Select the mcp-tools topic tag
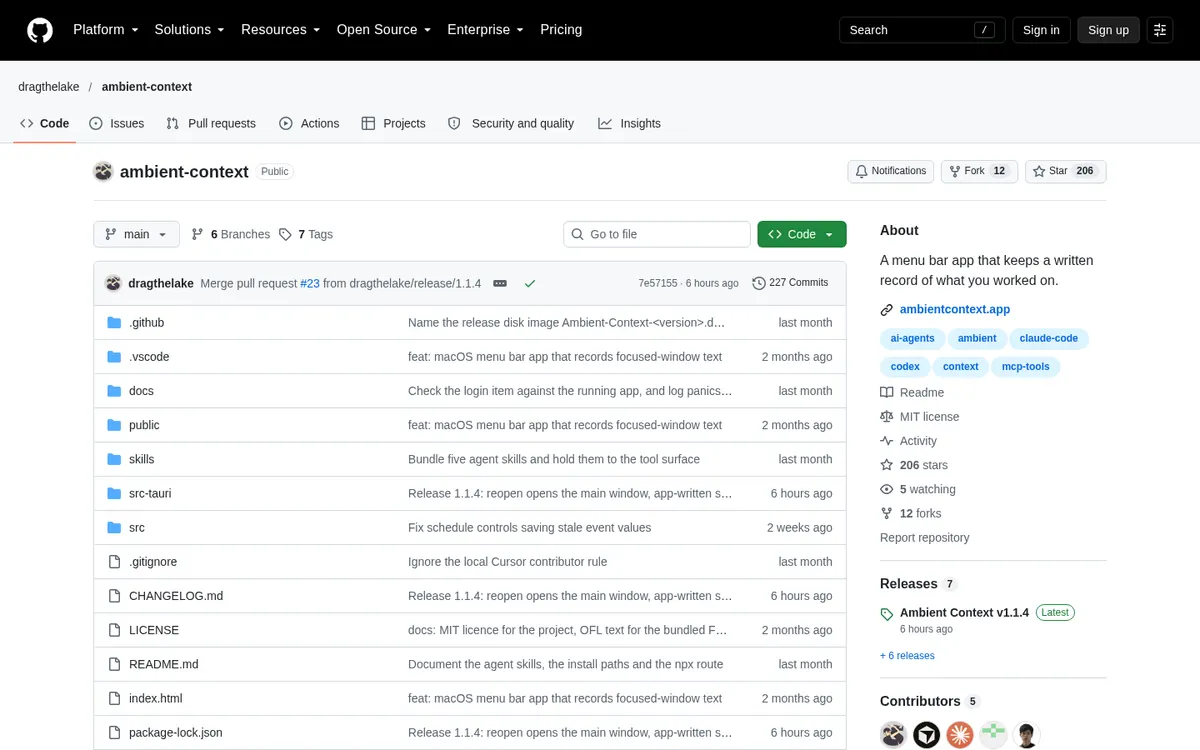 coord(1026,367)
